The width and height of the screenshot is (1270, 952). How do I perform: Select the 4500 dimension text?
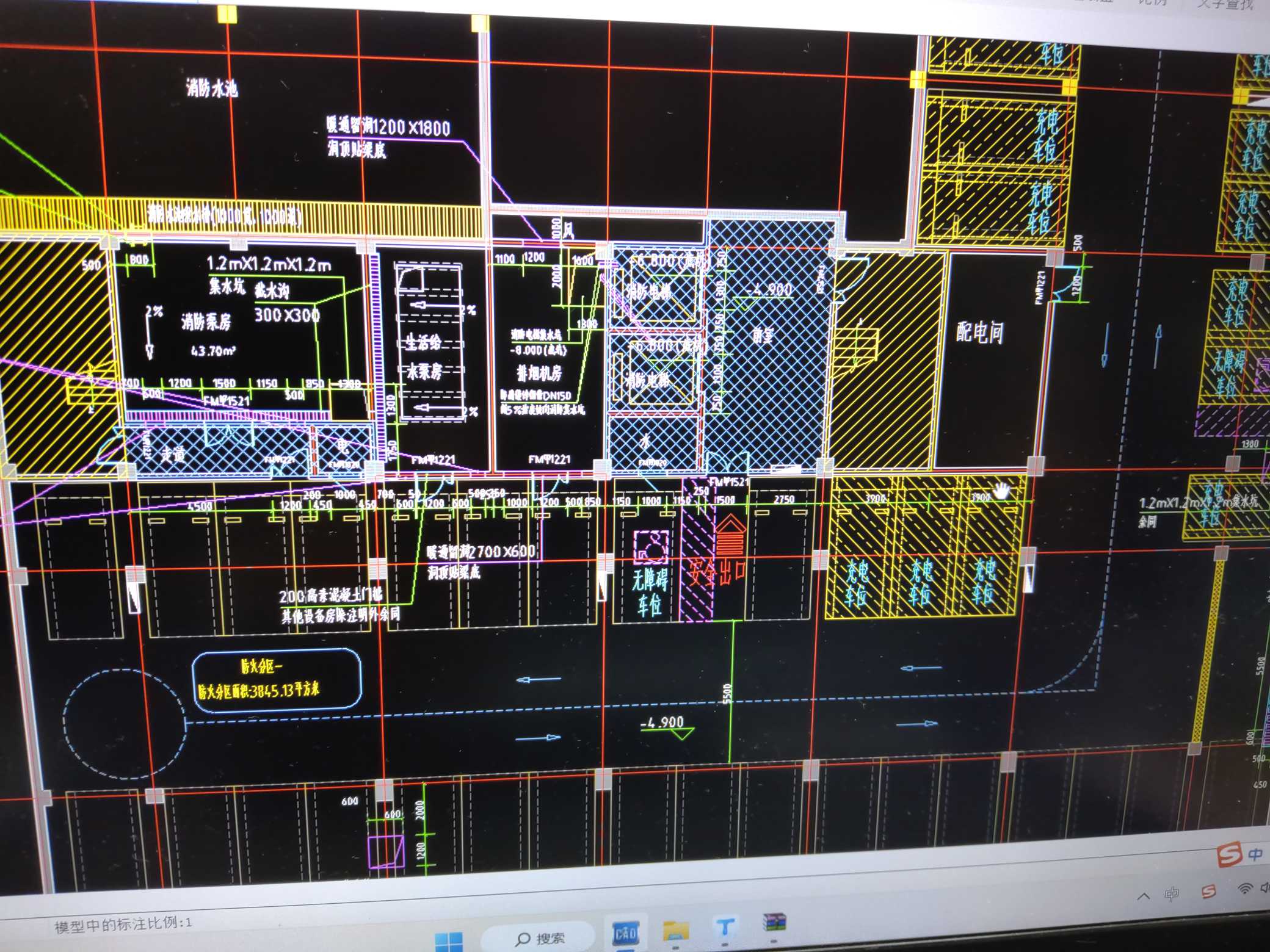[x=200, y=506]
